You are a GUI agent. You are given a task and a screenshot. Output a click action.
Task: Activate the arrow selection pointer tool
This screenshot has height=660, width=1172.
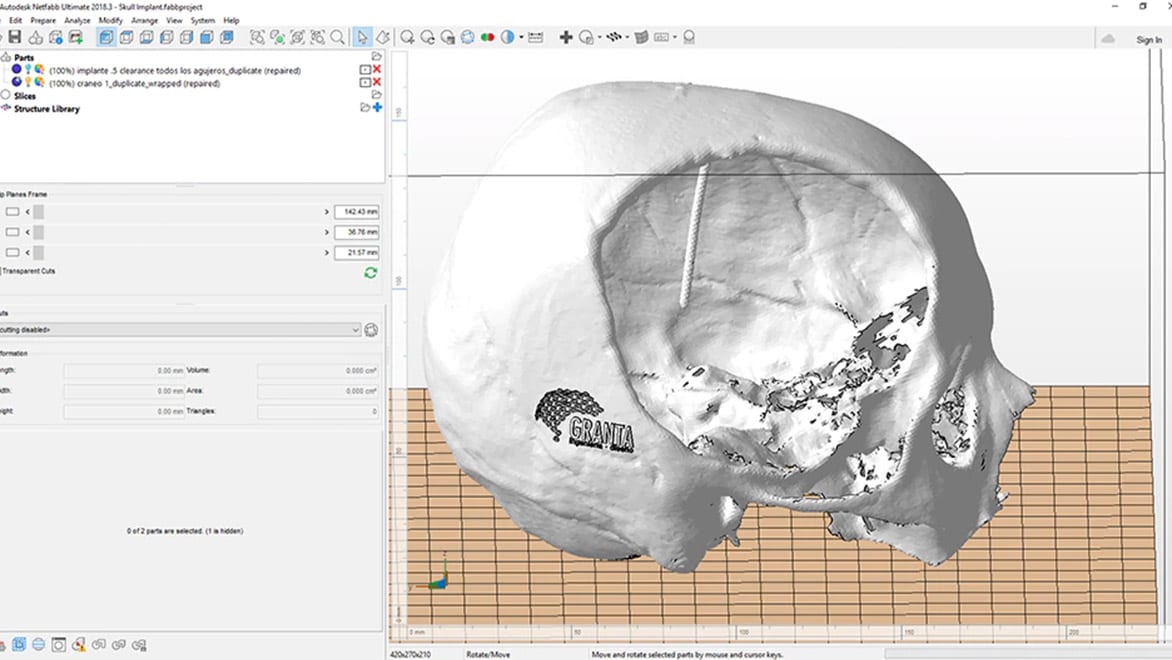click(x=362, y=38)
